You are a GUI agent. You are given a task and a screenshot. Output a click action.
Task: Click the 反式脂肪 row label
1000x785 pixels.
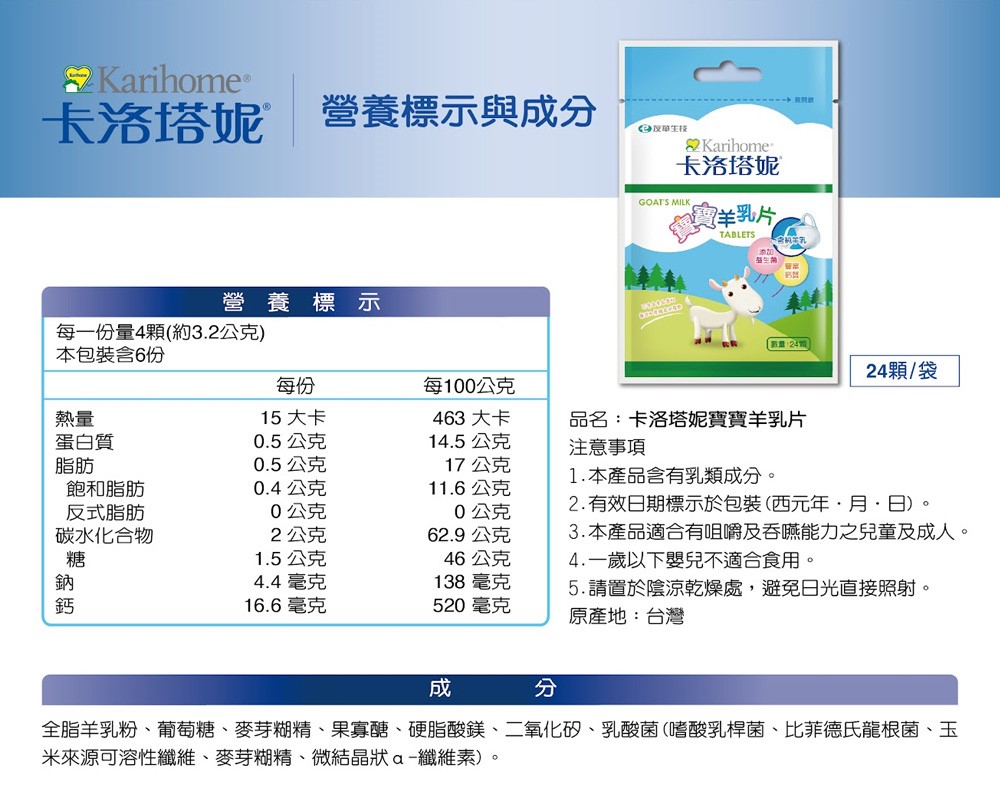[x=105, y=512]
